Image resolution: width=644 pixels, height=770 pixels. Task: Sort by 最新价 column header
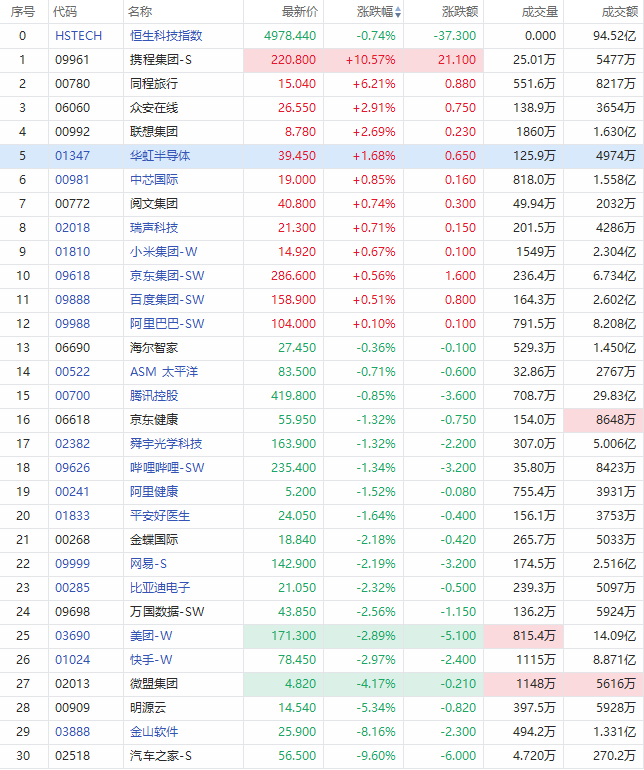point(300,12)
